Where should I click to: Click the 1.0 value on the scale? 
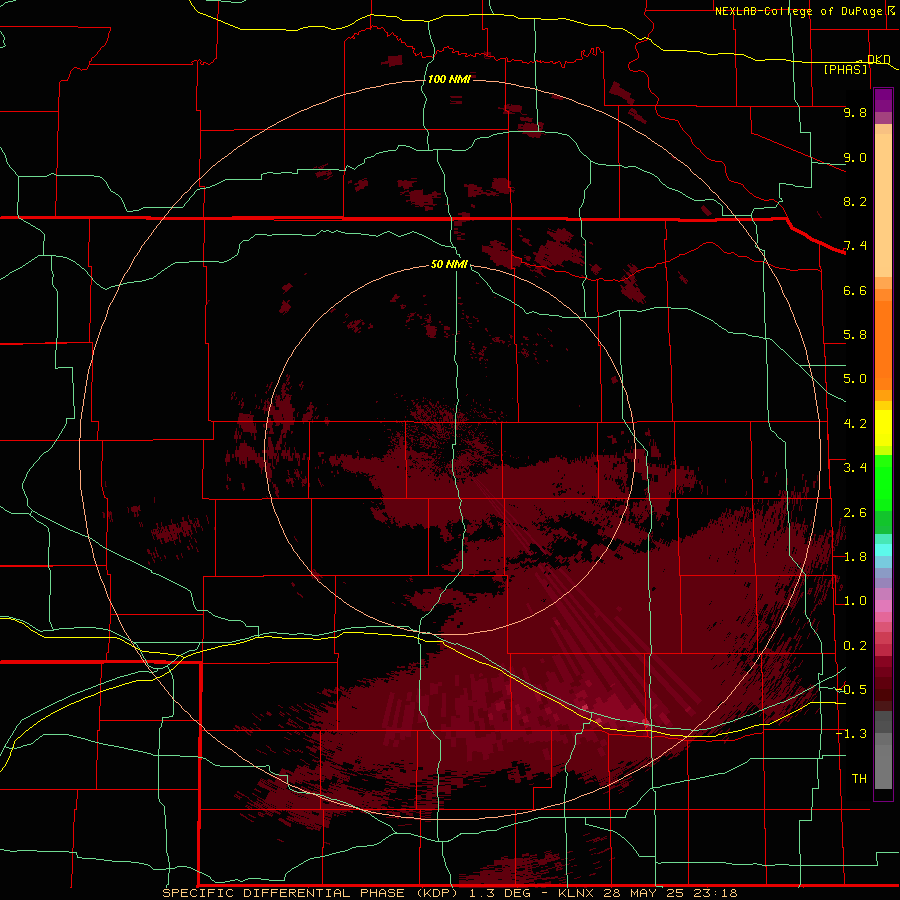click(x=855, y=601)
